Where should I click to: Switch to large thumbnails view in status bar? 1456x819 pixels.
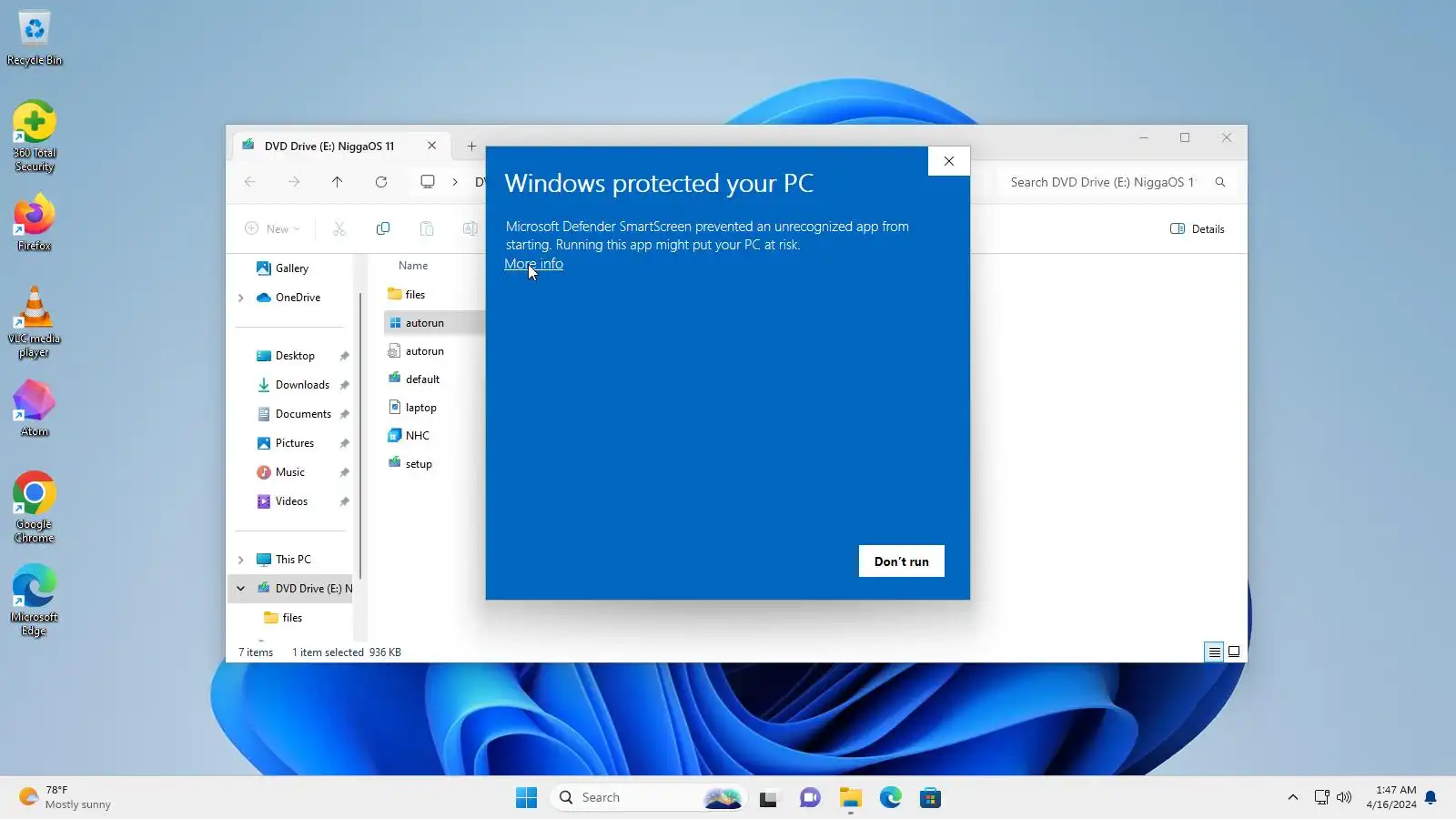tap(1234, 652)
